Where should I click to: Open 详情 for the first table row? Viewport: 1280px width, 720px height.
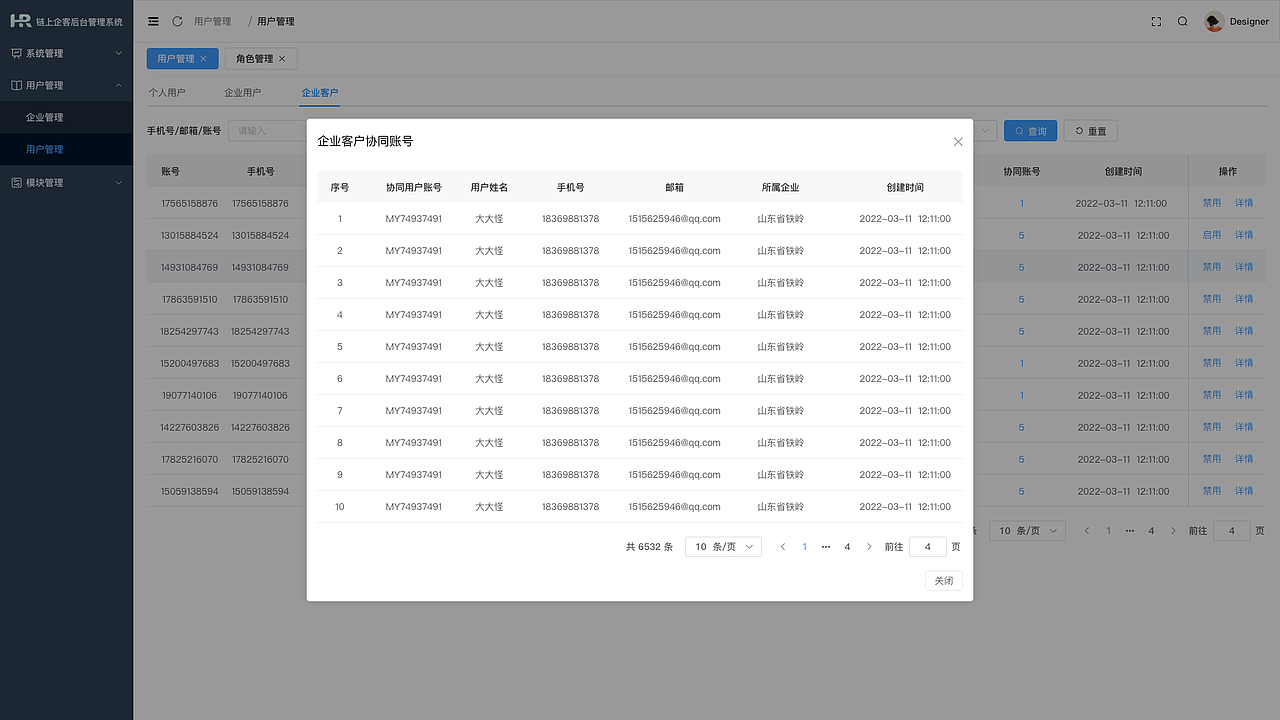(1244, 202)
